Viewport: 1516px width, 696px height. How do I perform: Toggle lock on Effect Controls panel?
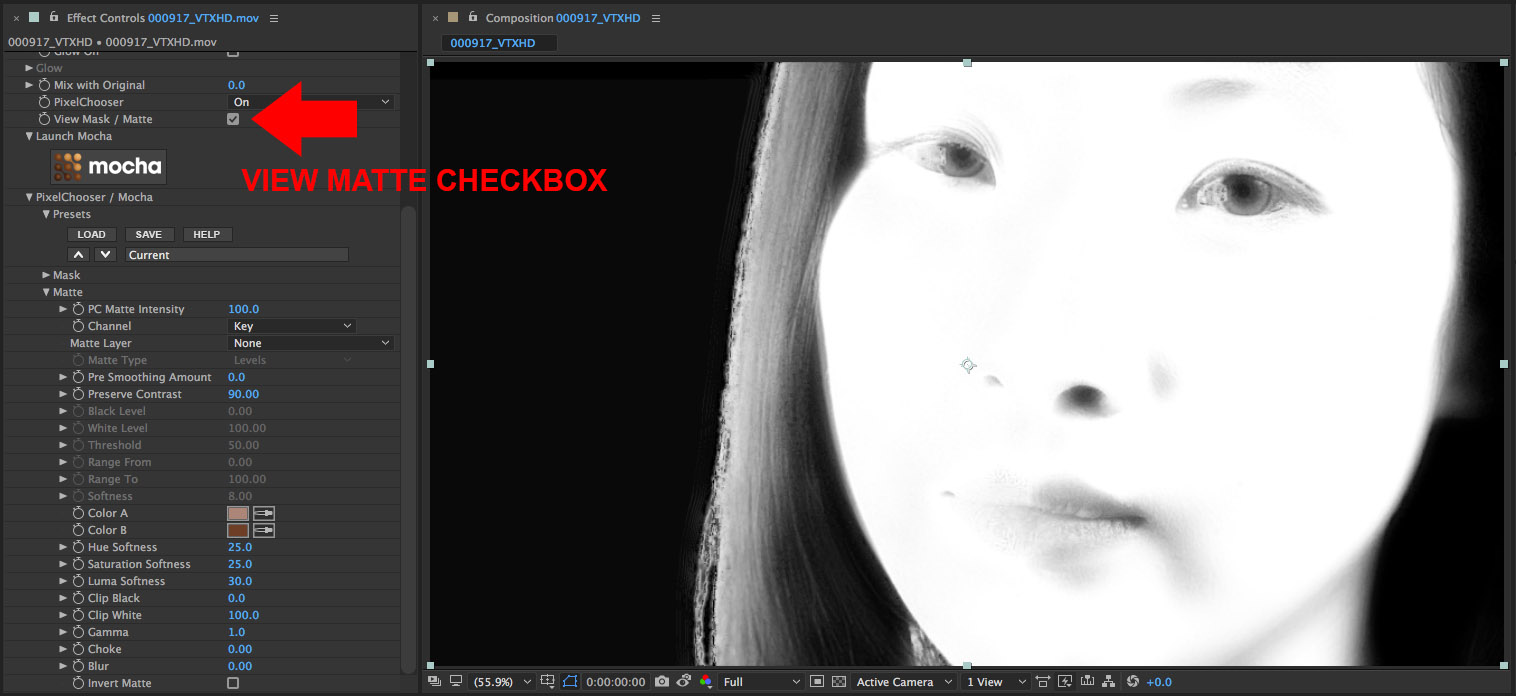(54, 17)
